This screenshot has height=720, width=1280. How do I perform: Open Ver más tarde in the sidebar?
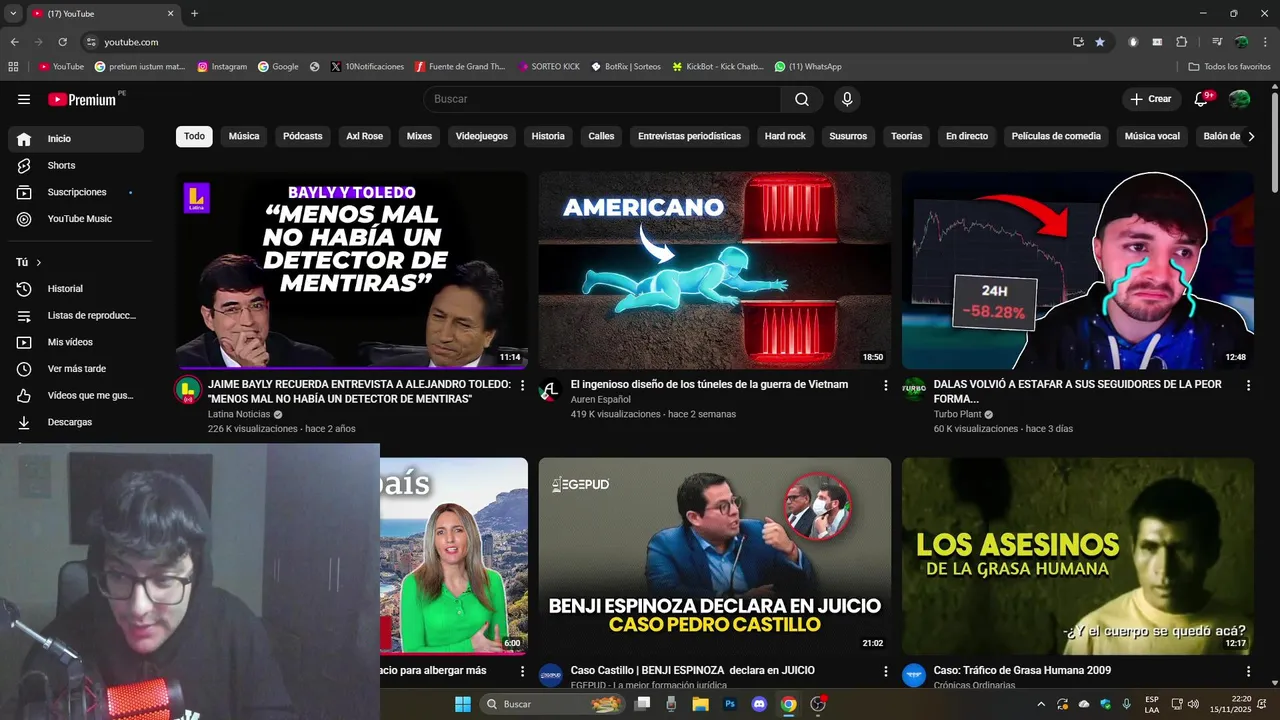[x=76, y=369]
